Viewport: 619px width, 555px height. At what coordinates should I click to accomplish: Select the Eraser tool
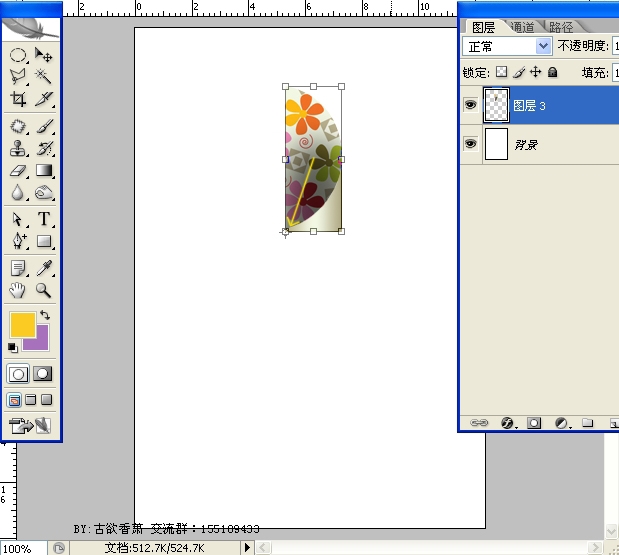(x=18, y=171)
